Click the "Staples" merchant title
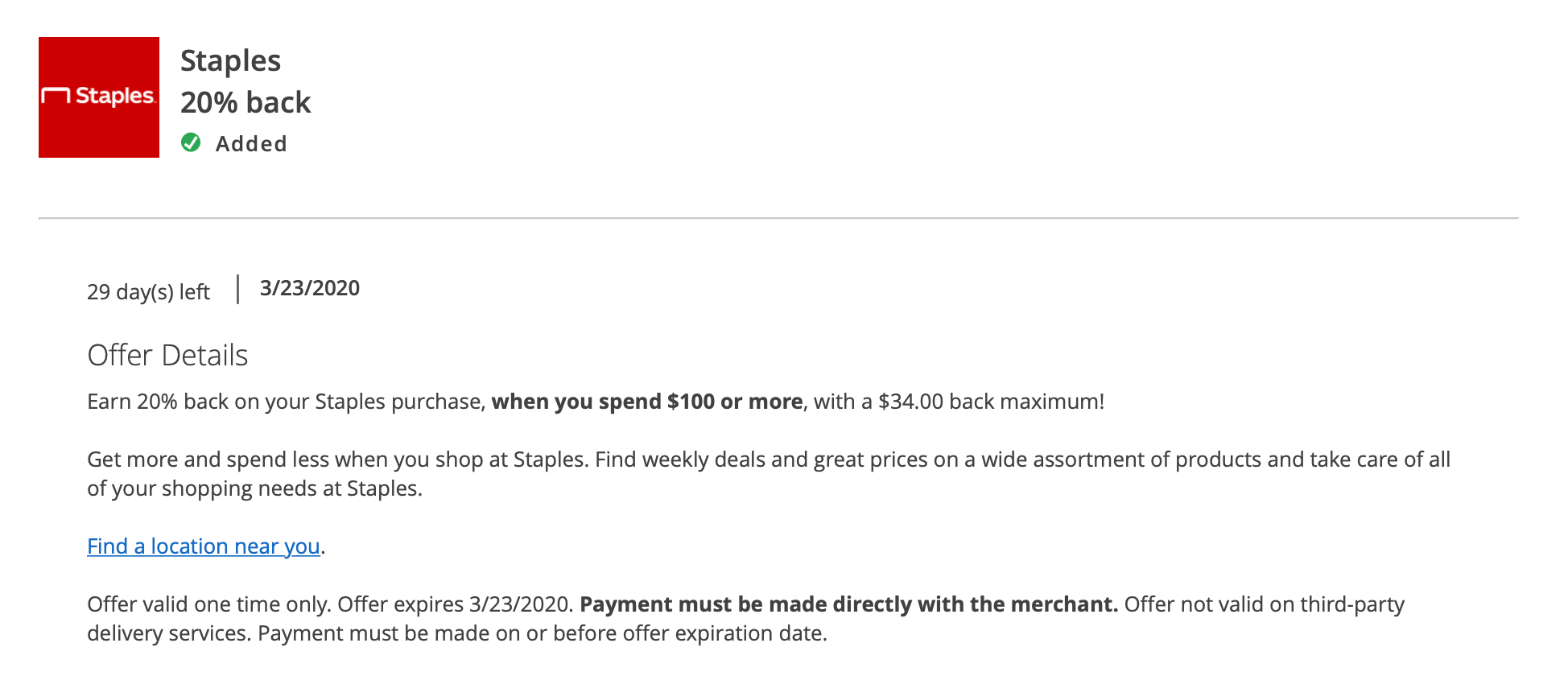1568x676 pixels. tap(230, 61)
